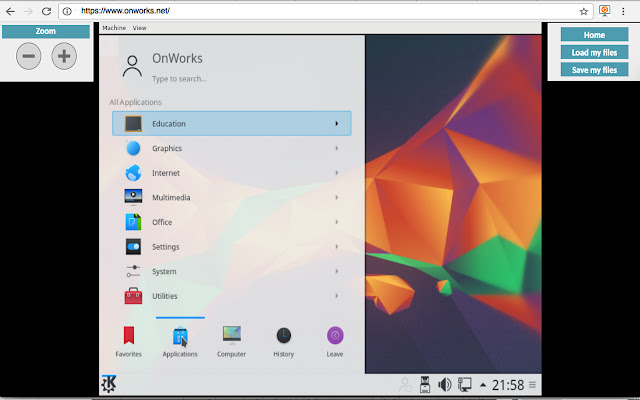
Task: Click the Leave icon in launcher
Action: [x=335, y=338]
